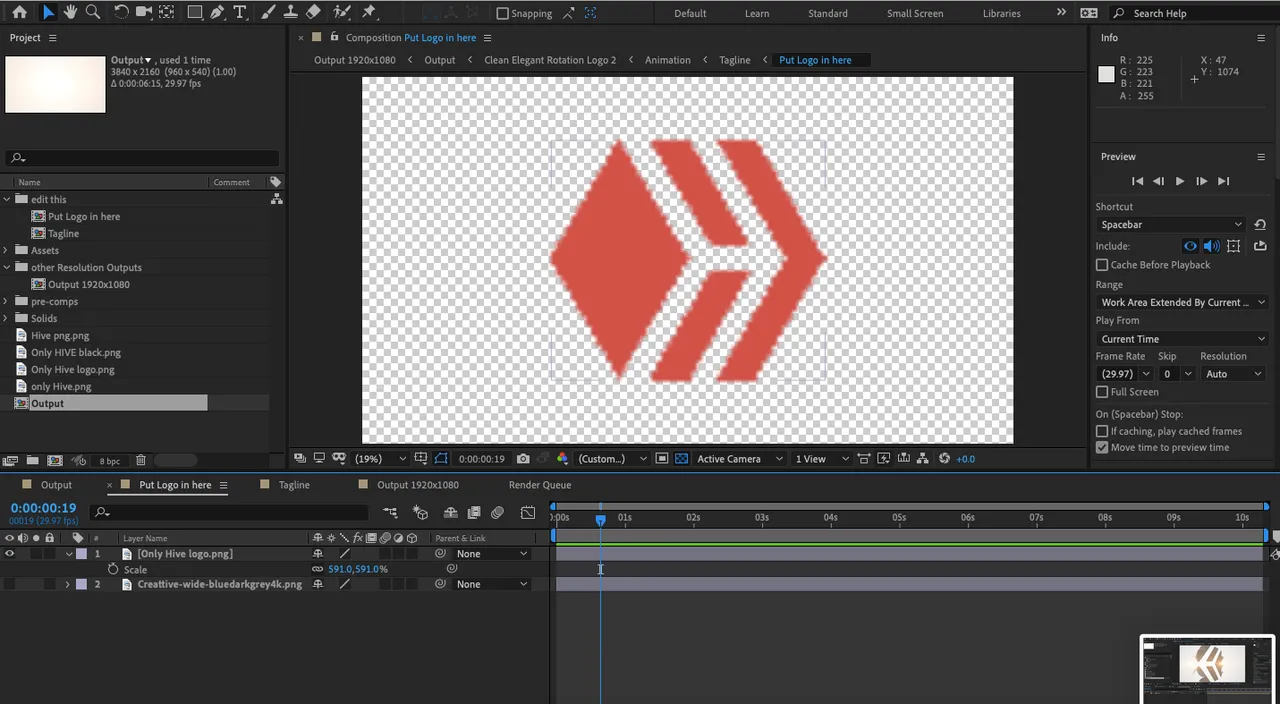
Task: Enable the Snapping checkbox
Action: click(x=503, y=13)
